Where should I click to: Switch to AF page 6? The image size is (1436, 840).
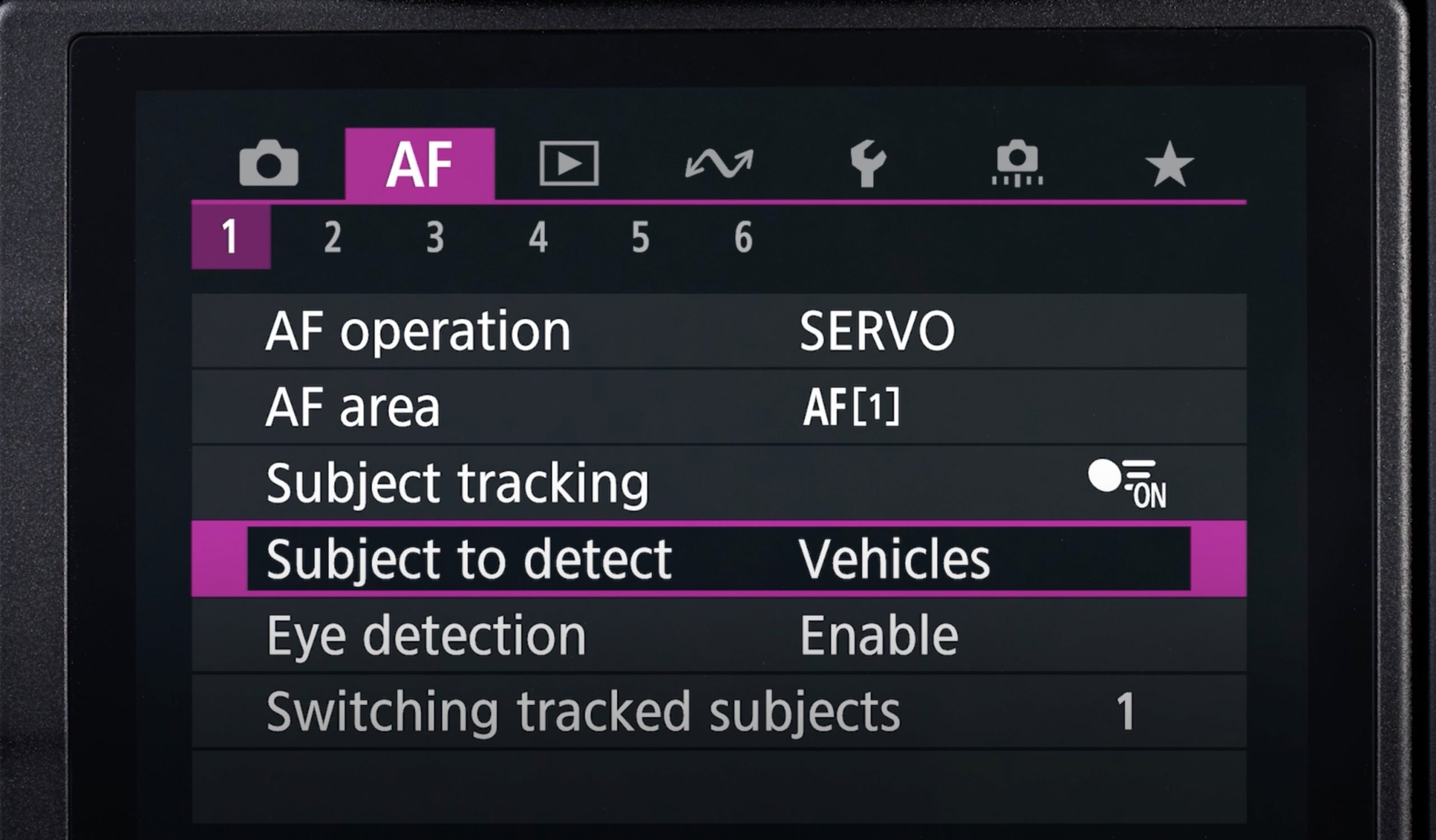tap(743, 237)
